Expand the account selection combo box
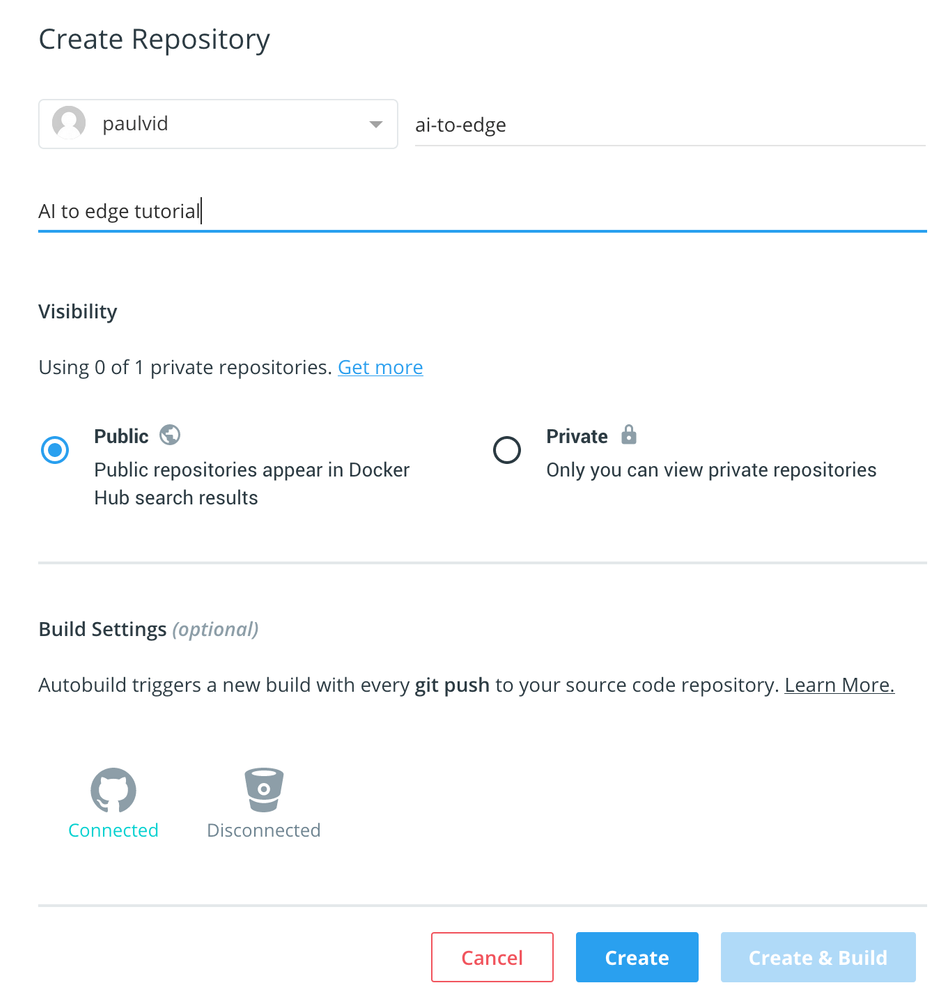 (x=217, y=123)
